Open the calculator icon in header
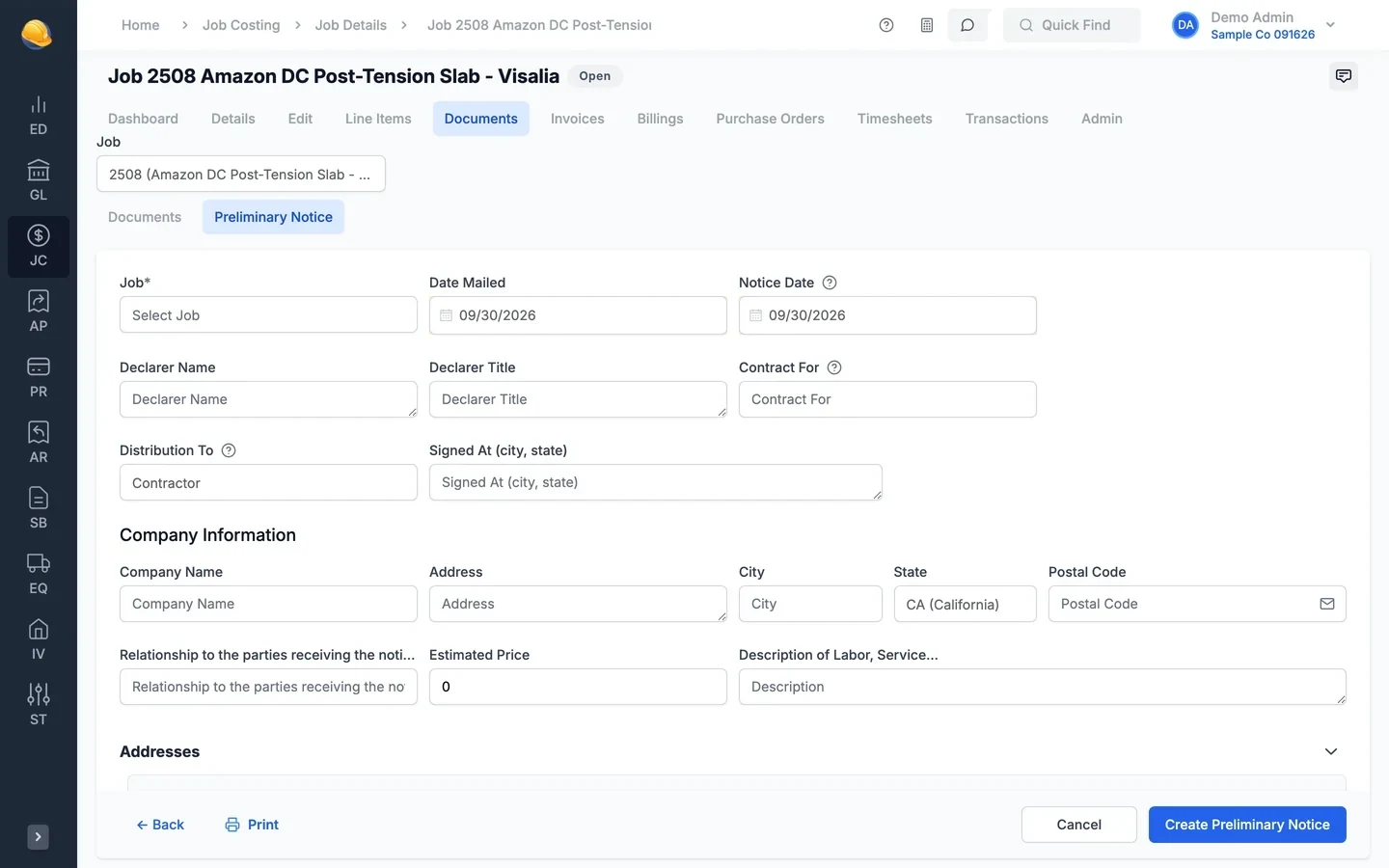 pyautogui.click(x=927, y=25)
